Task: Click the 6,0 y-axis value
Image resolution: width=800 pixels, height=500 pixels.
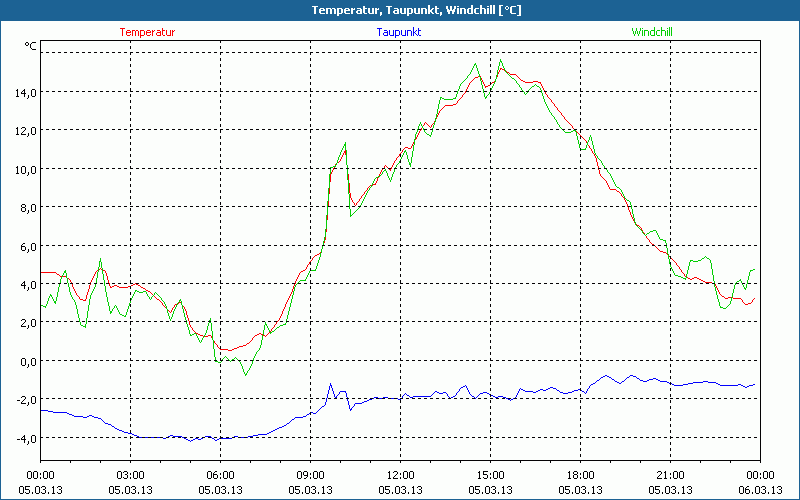Action: [29, 246]
